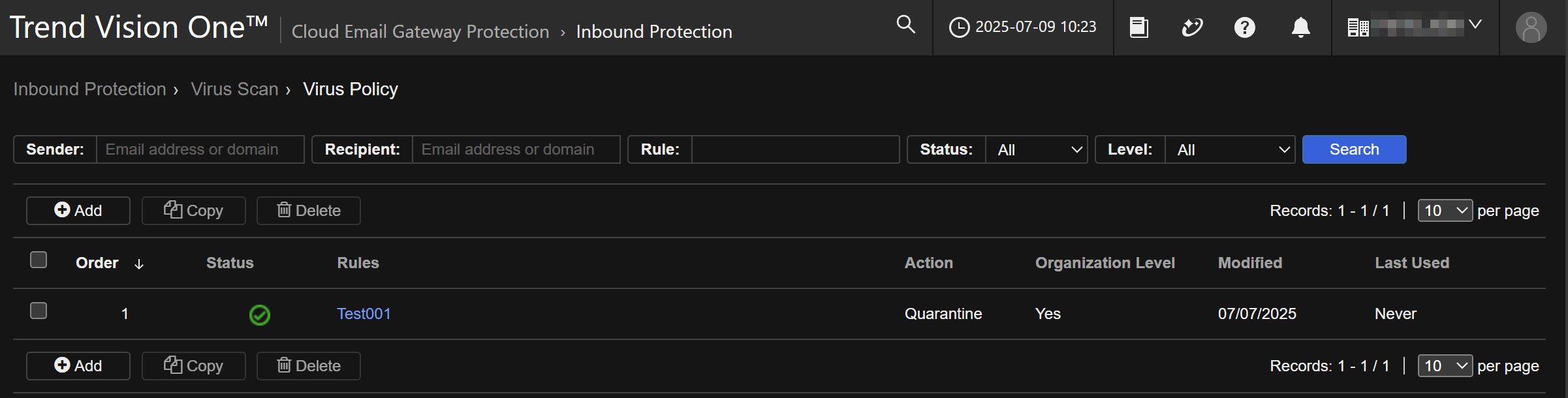Select the checkbox for the Test001 row
Viewport: 1568px width, 398px height.
tap(39, 311)
